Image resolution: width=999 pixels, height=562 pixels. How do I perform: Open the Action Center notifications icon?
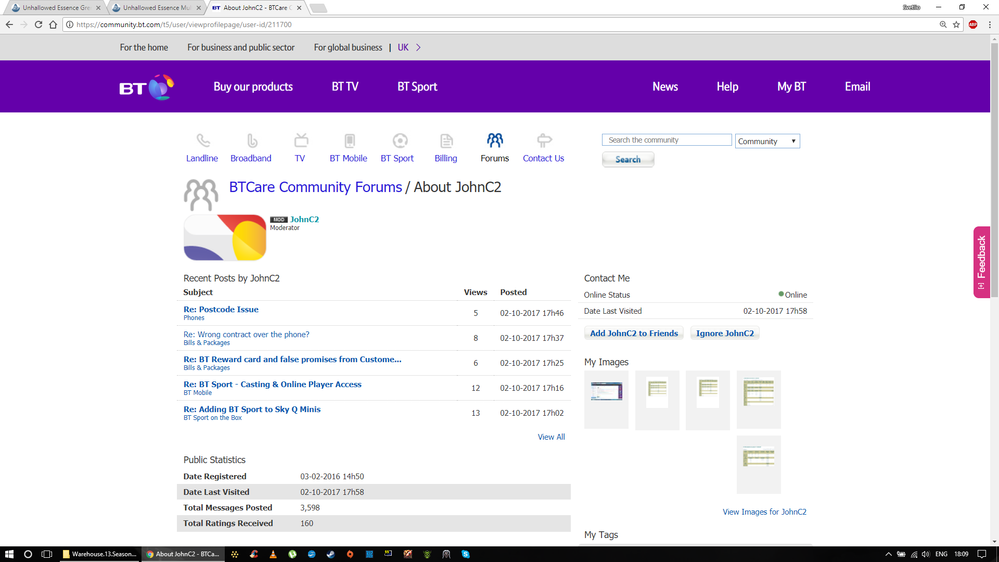click(982, 554)
